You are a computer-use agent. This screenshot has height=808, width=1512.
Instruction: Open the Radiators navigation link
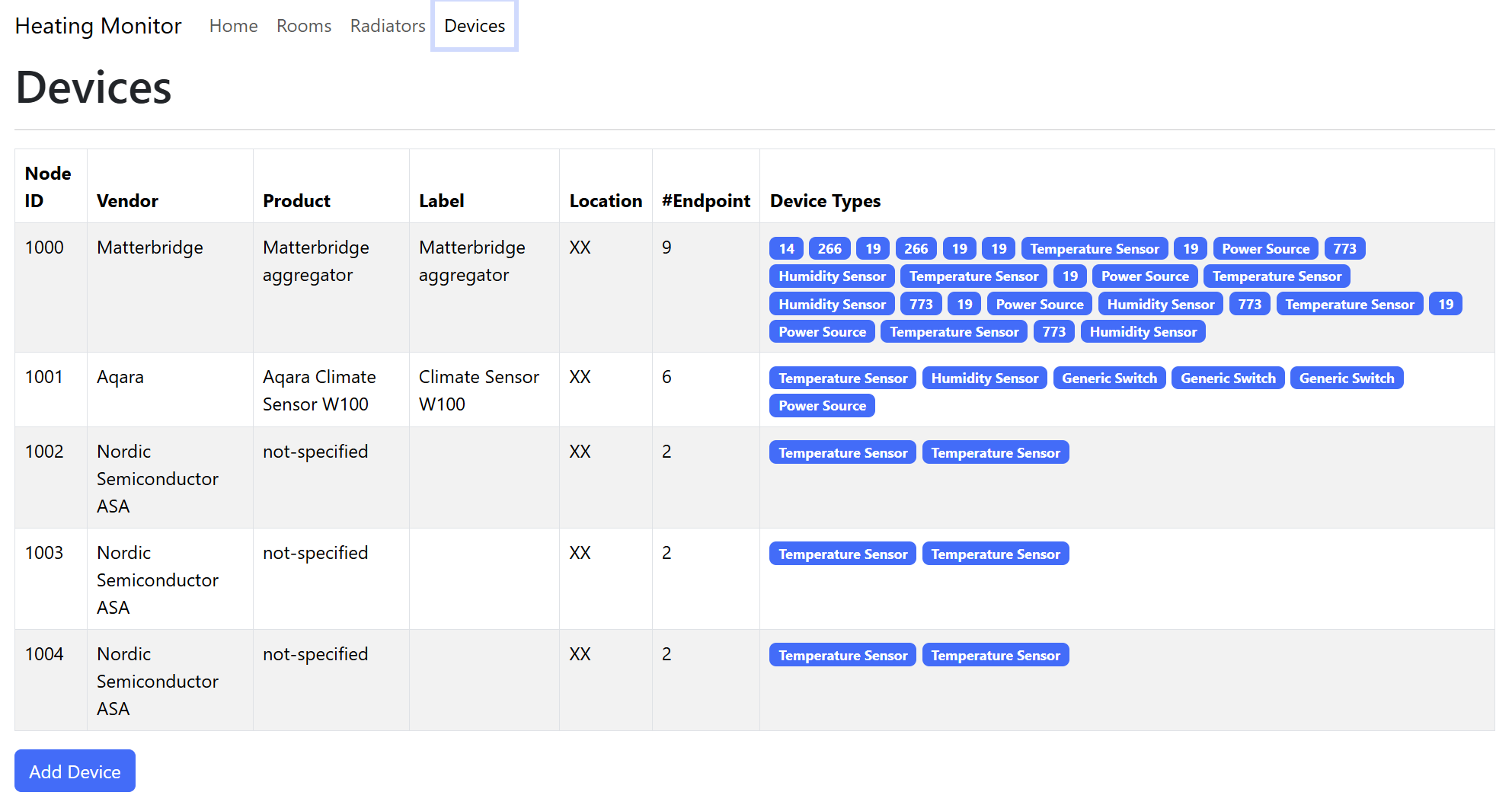click(387, 26)
